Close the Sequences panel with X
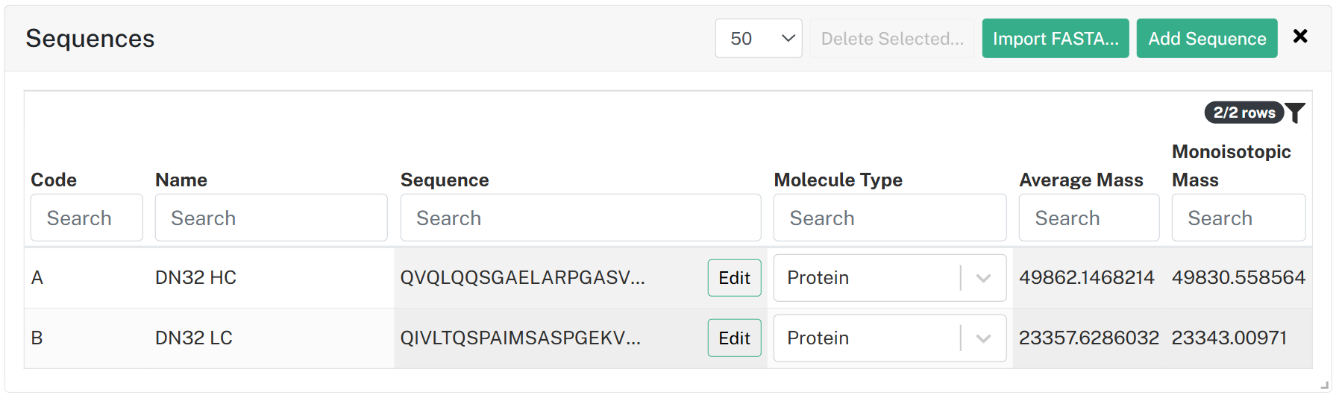 pos(1300,37)
